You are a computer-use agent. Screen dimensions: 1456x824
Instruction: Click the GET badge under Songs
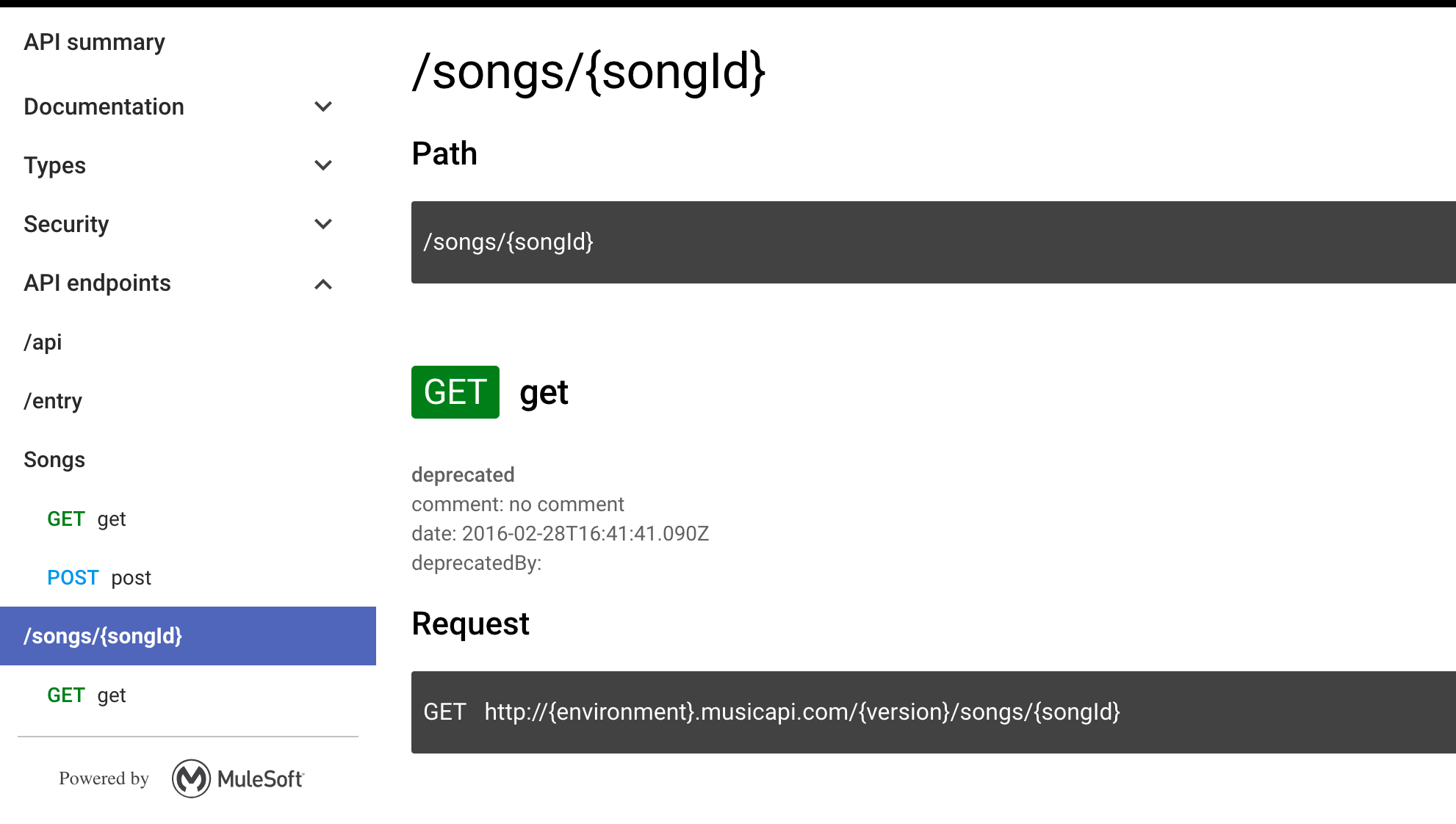click(x=66, y=519)
